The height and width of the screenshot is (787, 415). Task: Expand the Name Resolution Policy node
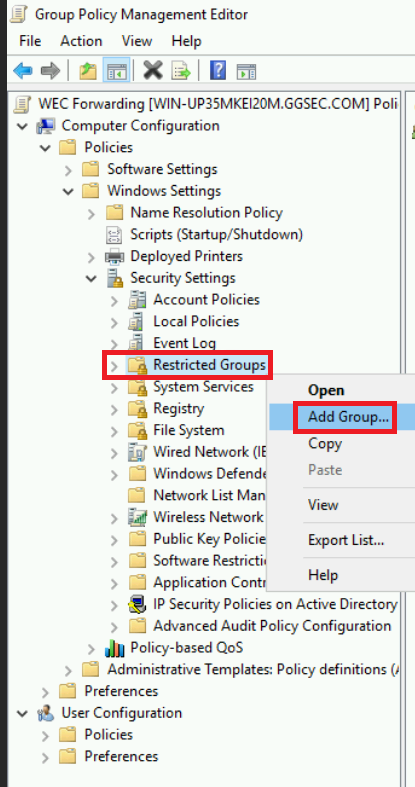(x=91, y=213)
